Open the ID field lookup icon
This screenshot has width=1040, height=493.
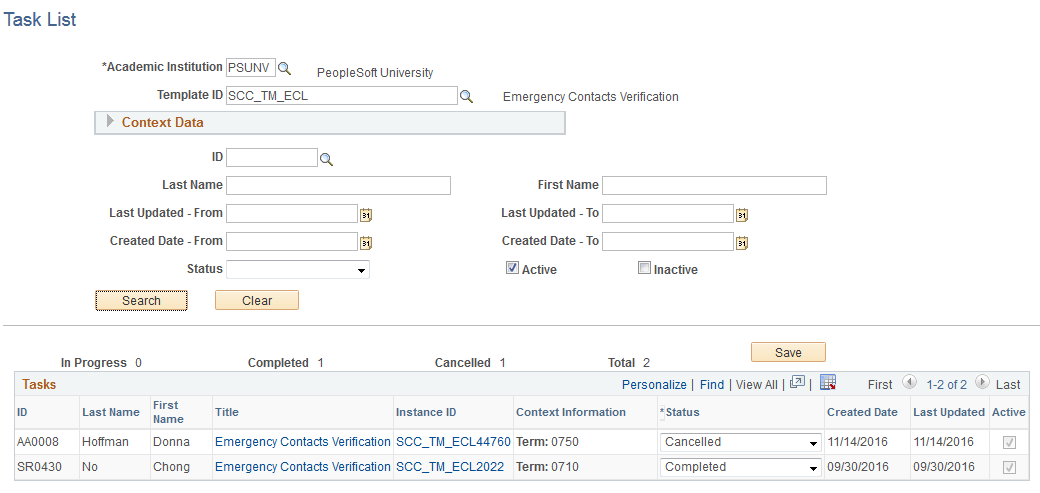pyautogui.click(x=325, y=158)
